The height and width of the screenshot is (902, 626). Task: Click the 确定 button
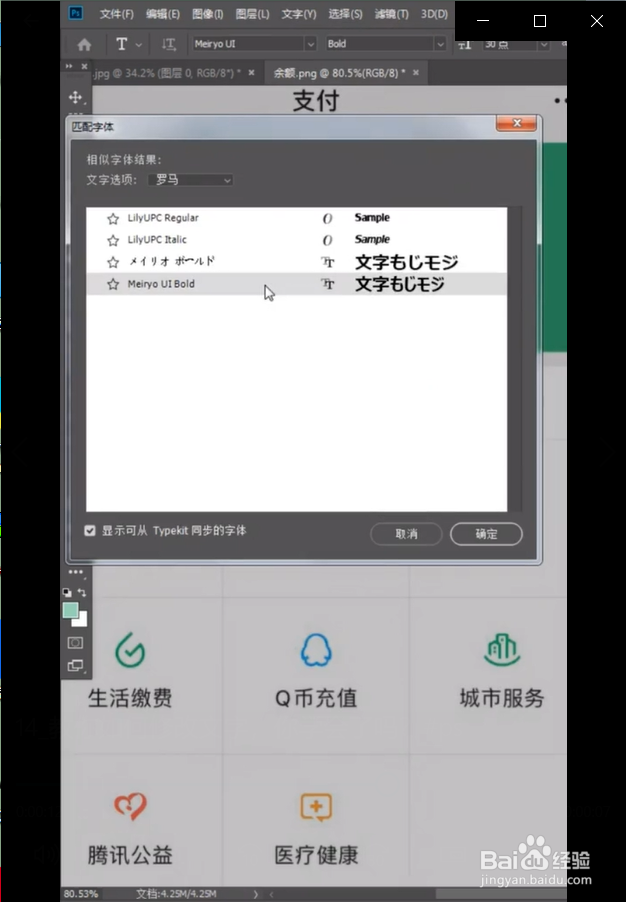(x=486, y=534)
